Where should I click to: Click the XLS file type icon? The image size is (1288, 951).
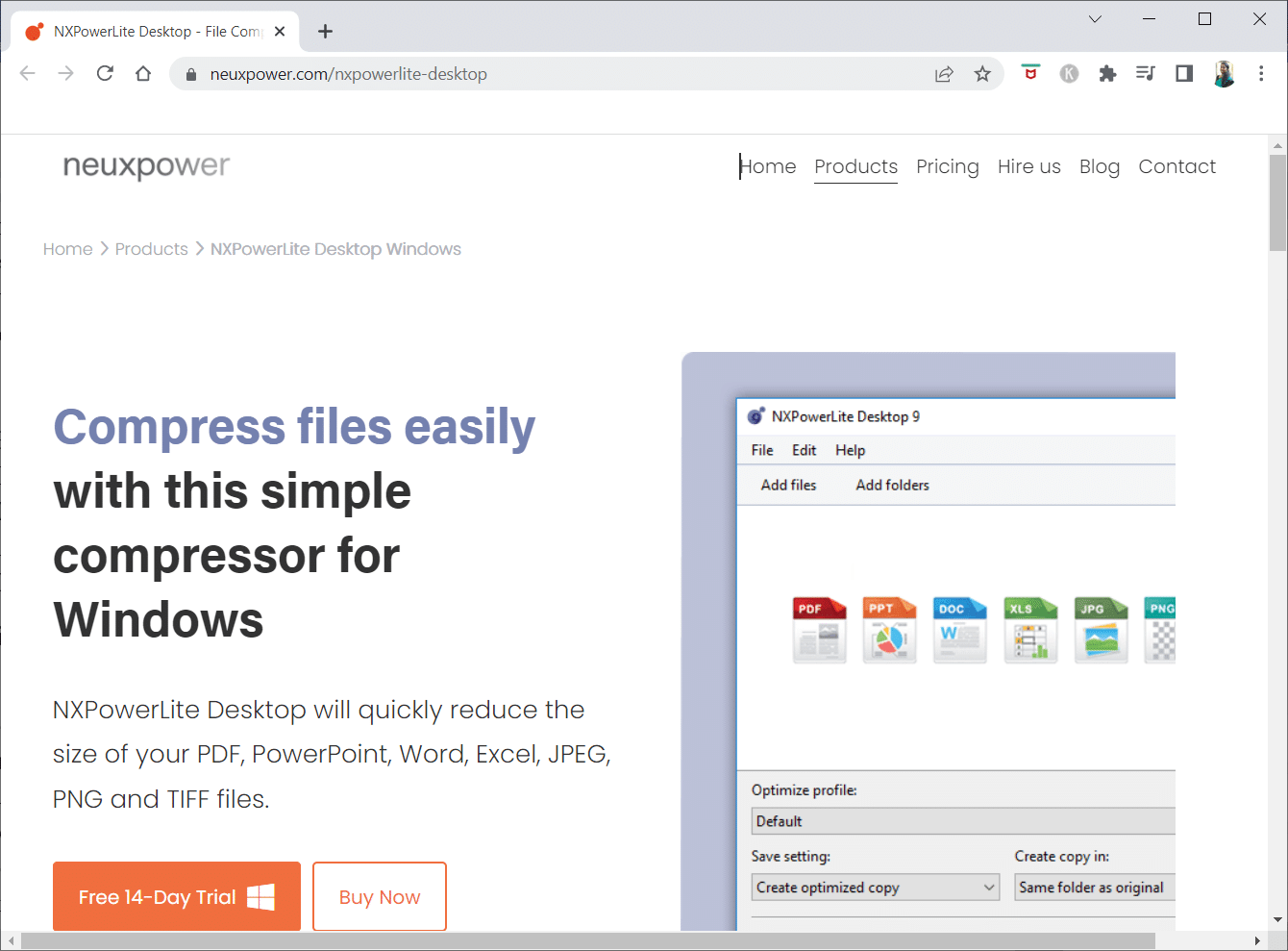coord(1030,630)
